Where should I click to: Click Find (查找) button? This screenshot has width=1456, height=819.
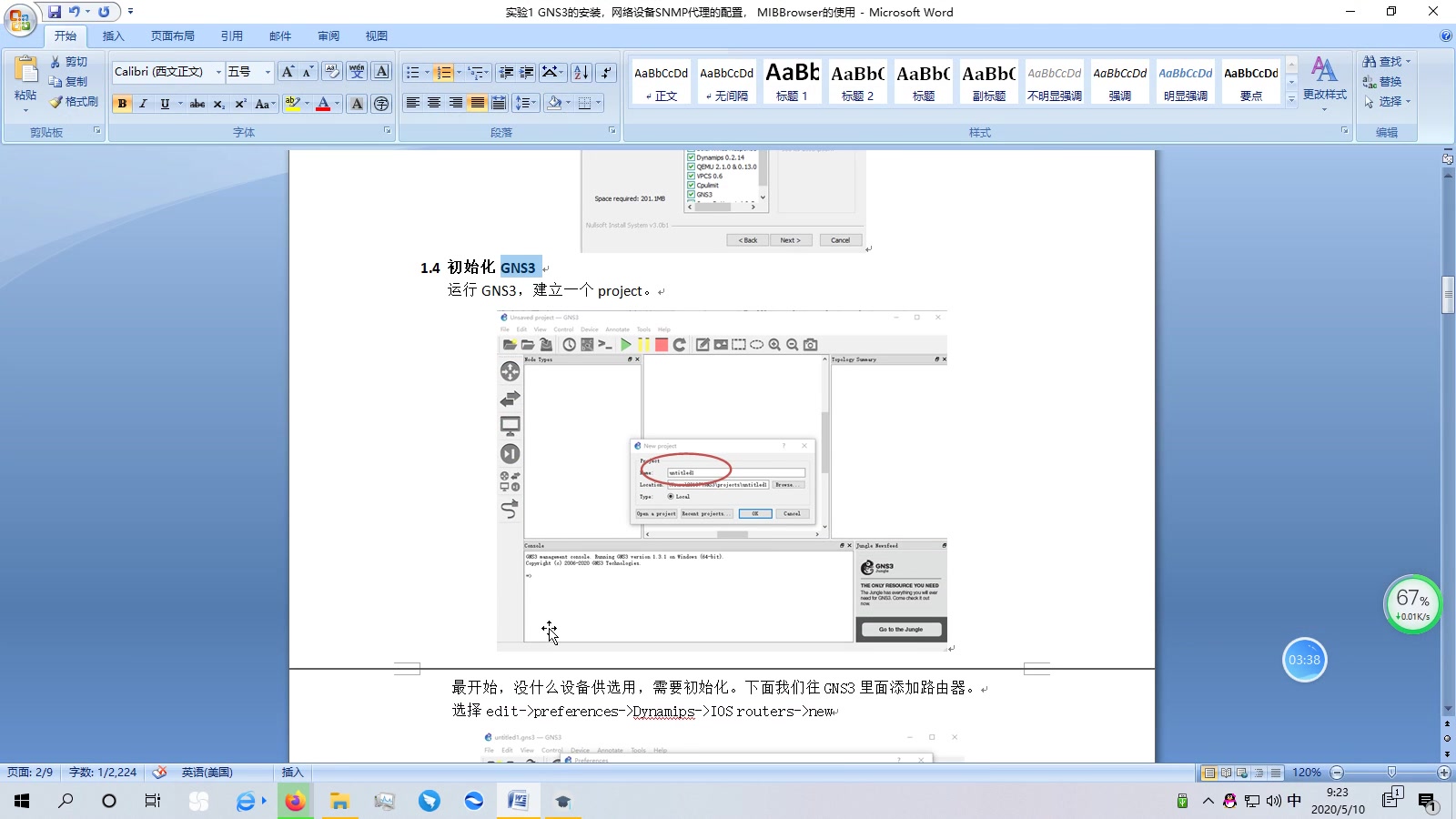coord(1387,62)
